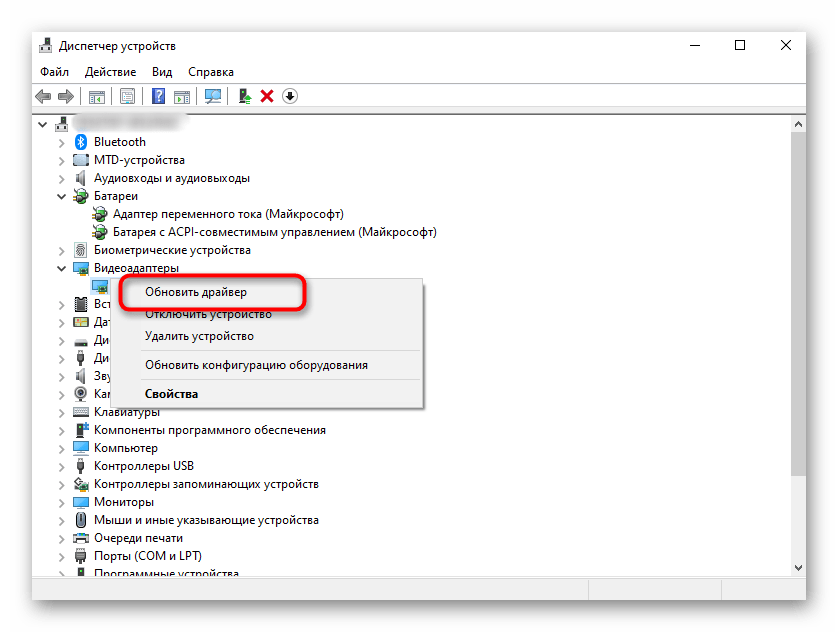This screenshot has width=838, height=632.
Task: Collapse the Батареи category
Action: (62, 196)
